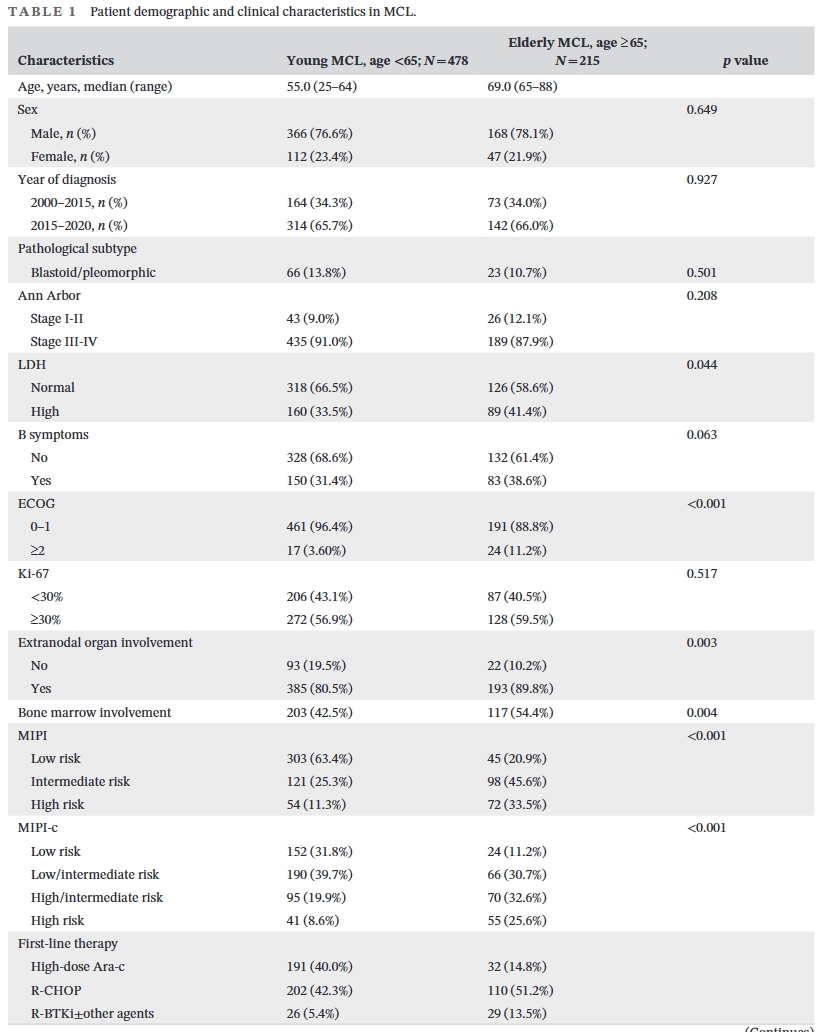
Task: Click the R-CHOP row label
Action: click(56, 991)
